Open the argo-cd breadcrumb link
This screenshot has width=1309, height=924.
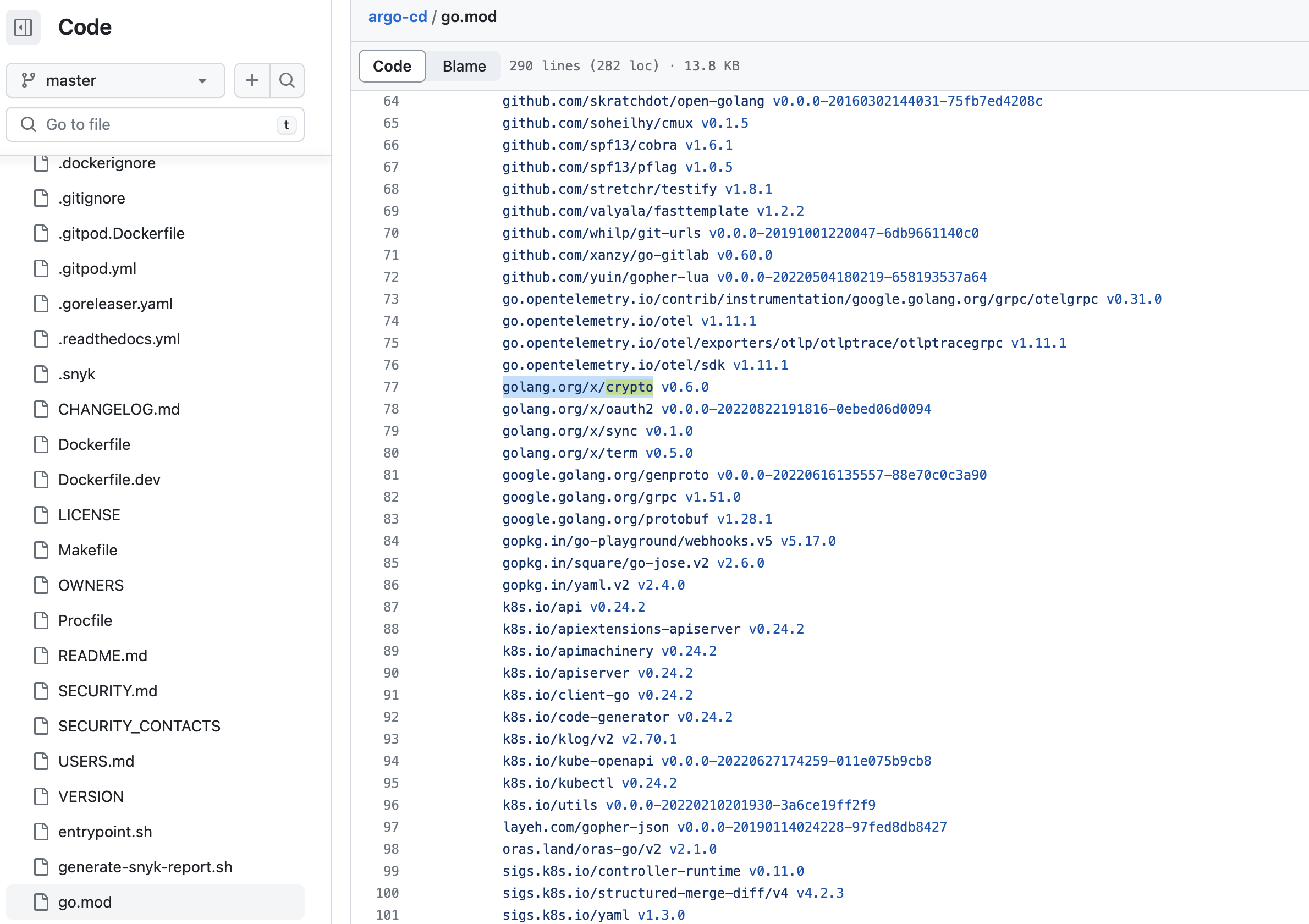[397, 17]
